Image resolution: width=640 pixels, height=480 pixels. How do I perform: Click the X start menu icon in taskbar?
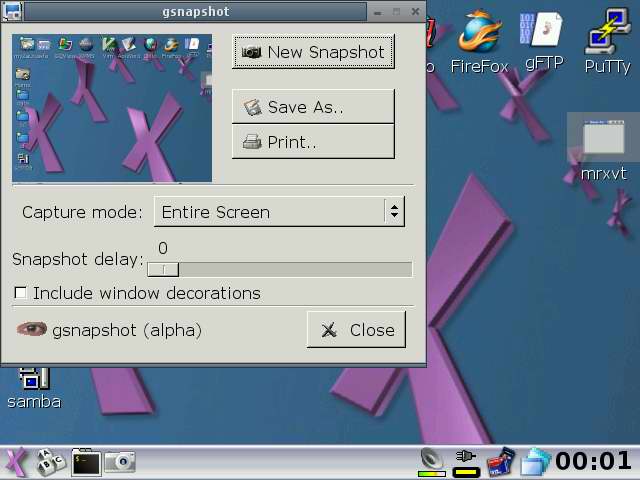click(x=17, y=462)
